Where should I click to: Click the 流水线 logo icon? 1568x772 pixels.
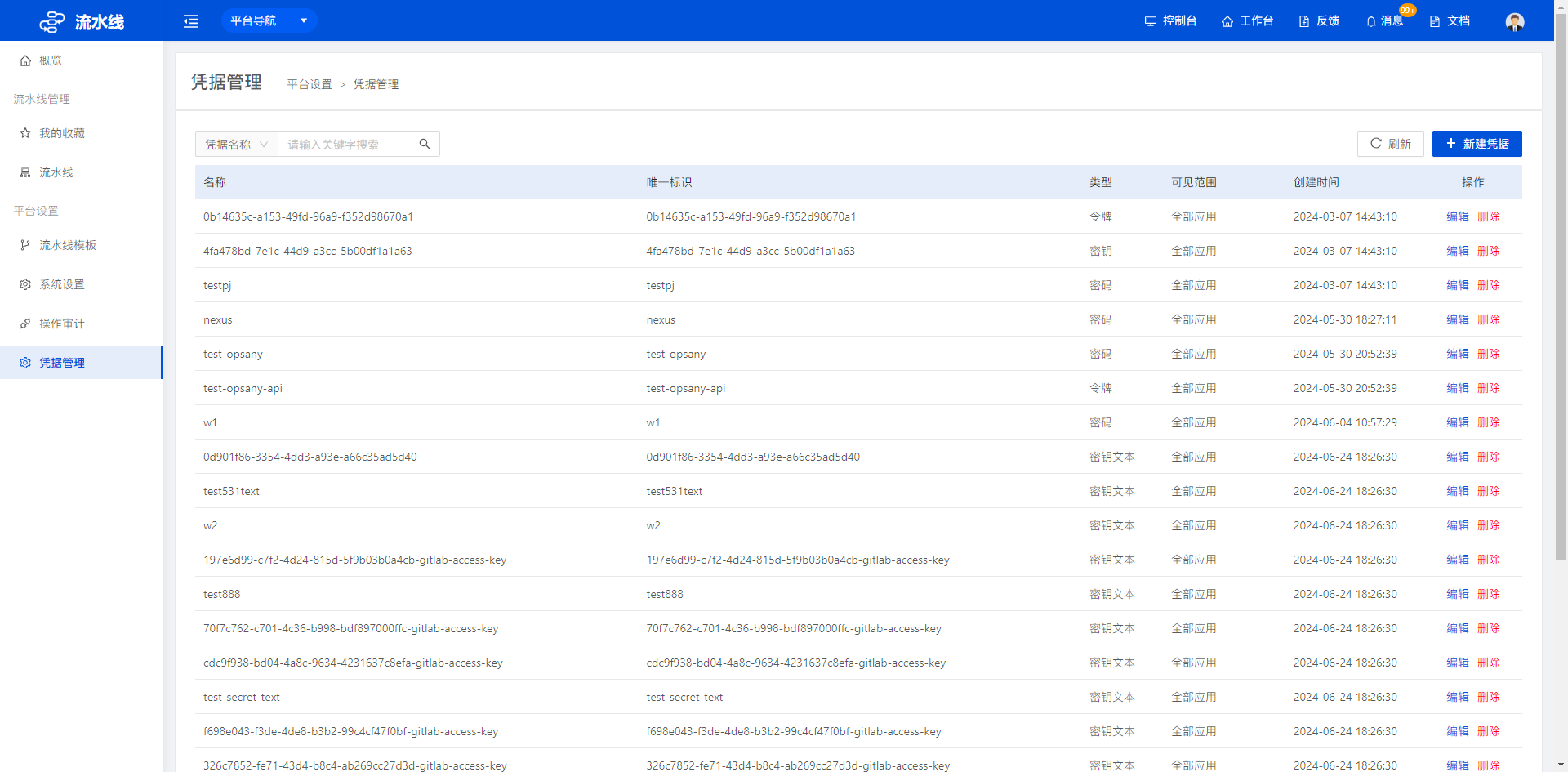click(52, 22)
